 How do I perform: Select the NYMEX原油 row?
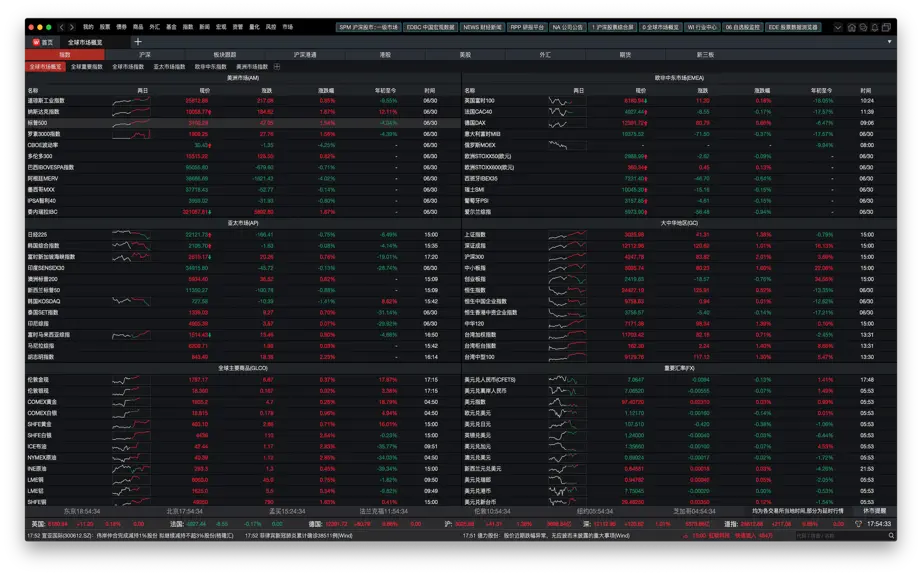243,458
